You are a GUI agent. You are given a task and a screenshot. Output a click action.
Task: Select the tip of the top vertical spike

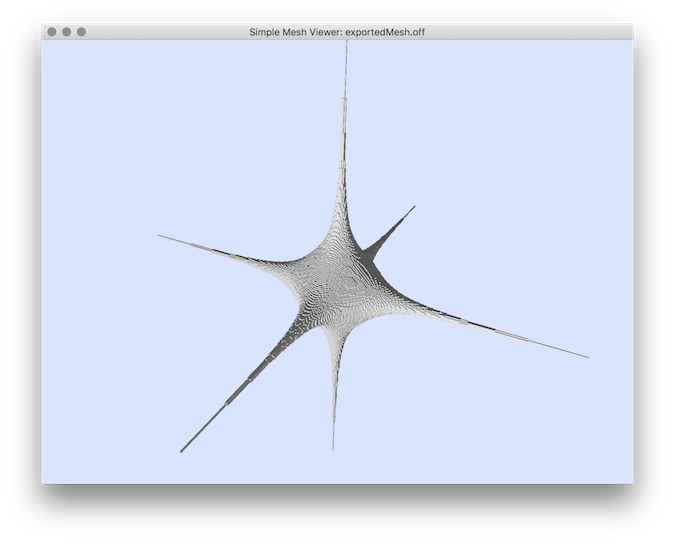click(x=347, y=47)
